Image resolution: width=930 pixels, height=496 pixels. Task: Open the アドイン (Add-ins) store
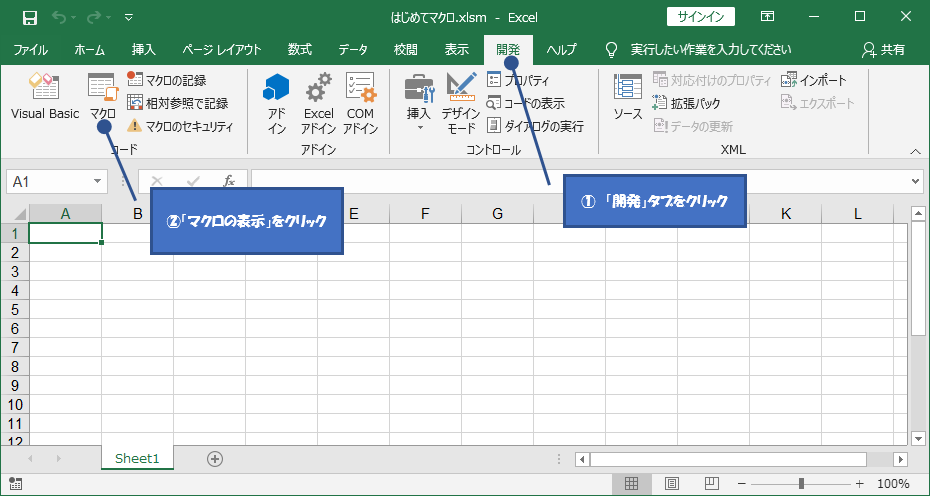276,104
